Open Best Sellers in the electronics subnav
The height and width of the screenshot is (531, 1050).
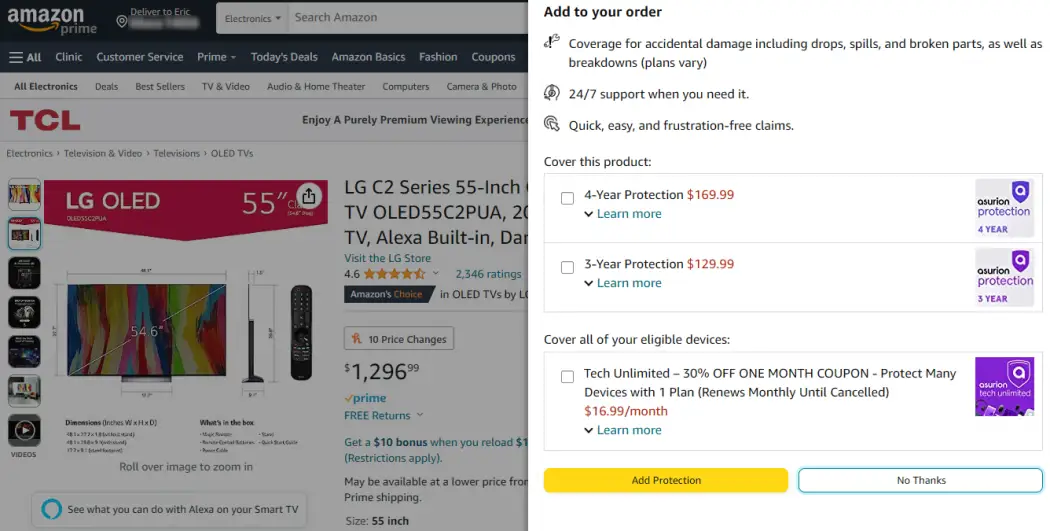coord(160,87)
